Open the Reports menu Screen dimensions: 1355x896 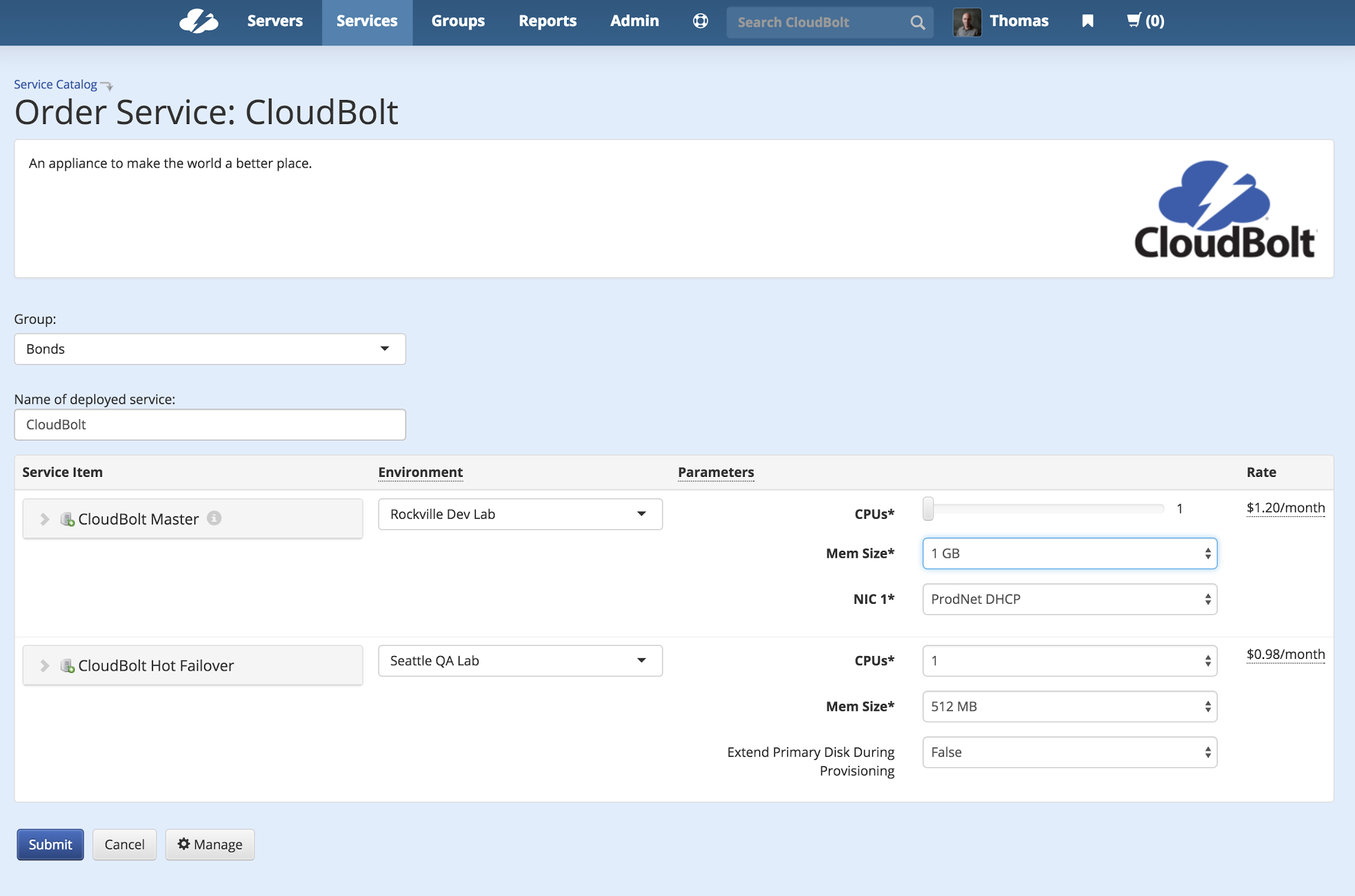pyautogui.click(x=547, y=21)
